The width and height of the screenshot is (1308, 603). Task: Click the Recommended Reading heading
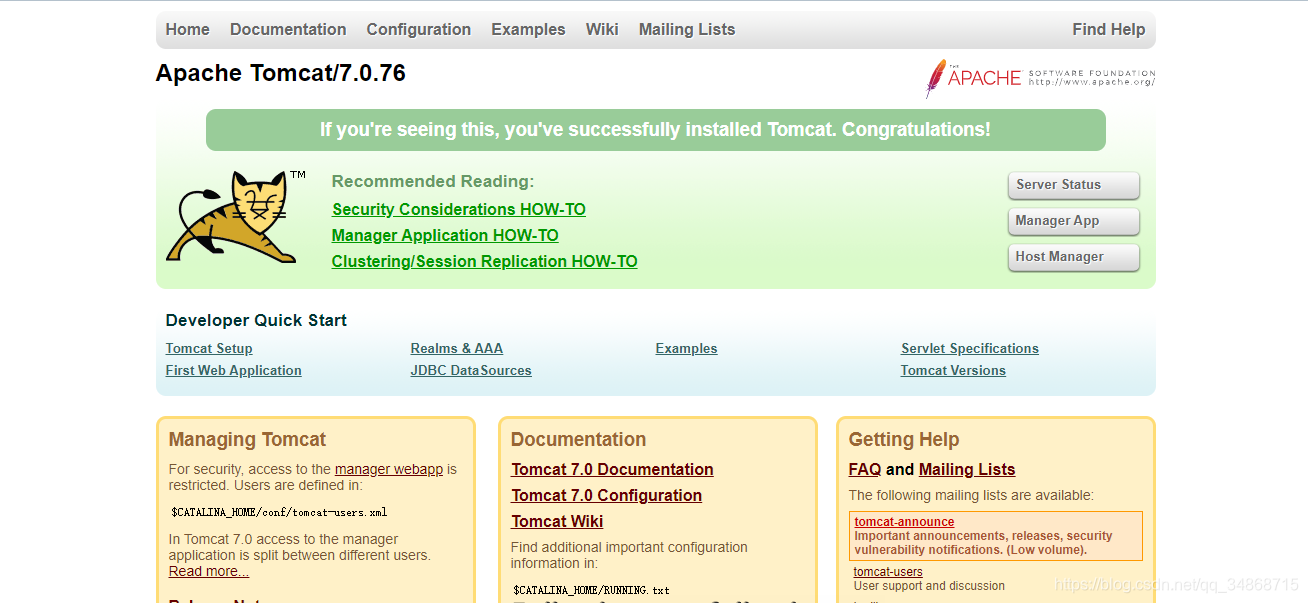tap(433, 181)
